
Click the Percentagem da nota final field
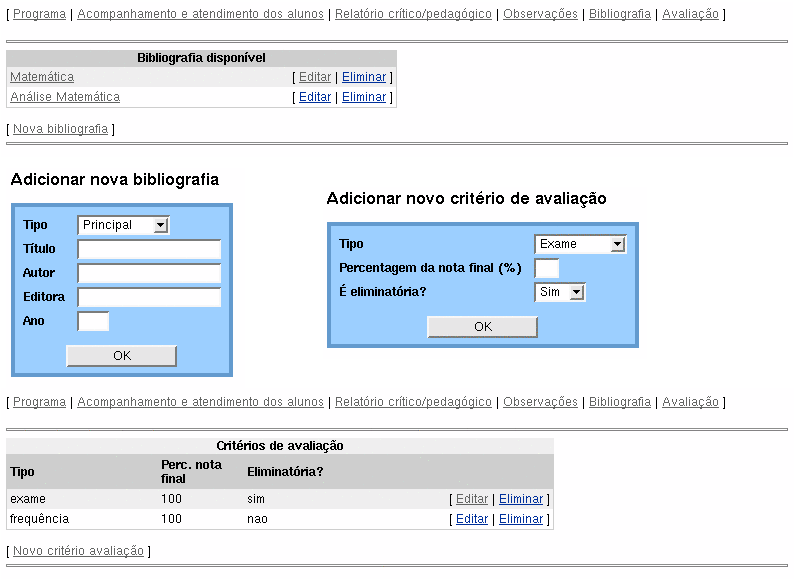tap(547, 268)
